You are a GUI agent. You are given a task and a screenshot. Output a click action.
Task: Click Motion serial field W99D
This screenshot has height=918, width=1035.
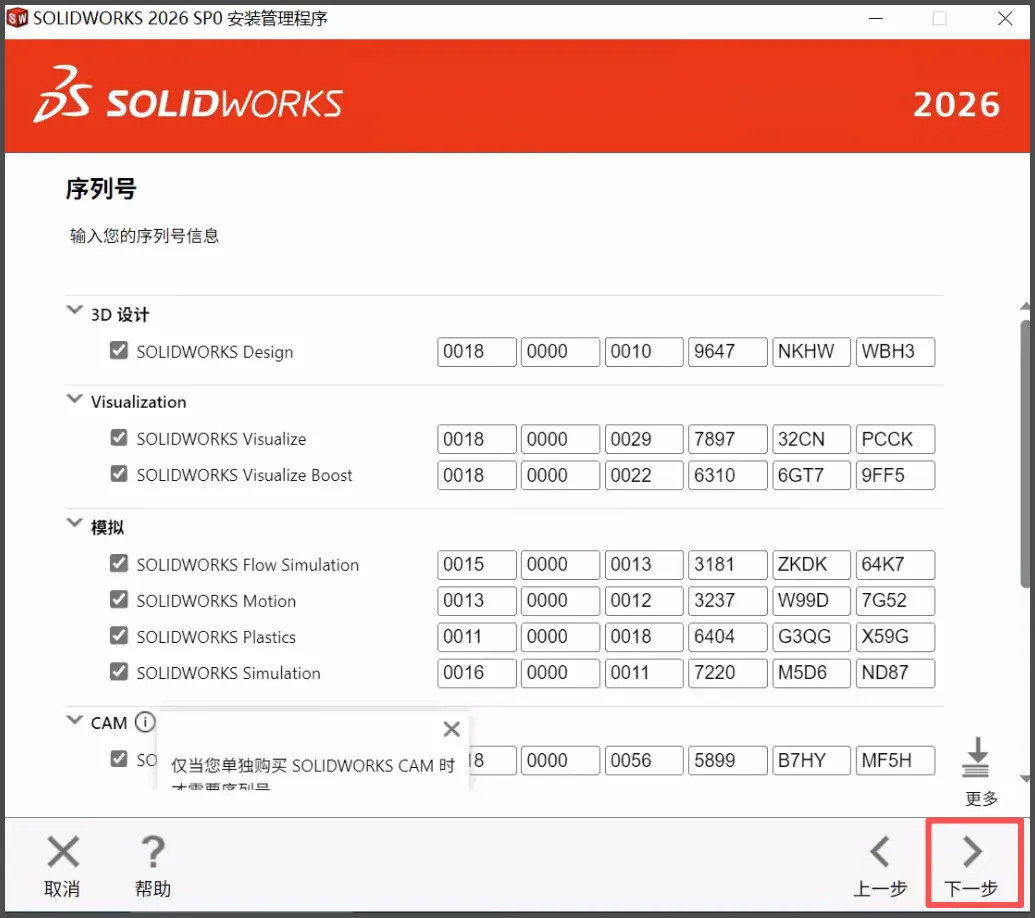point(811,601)
